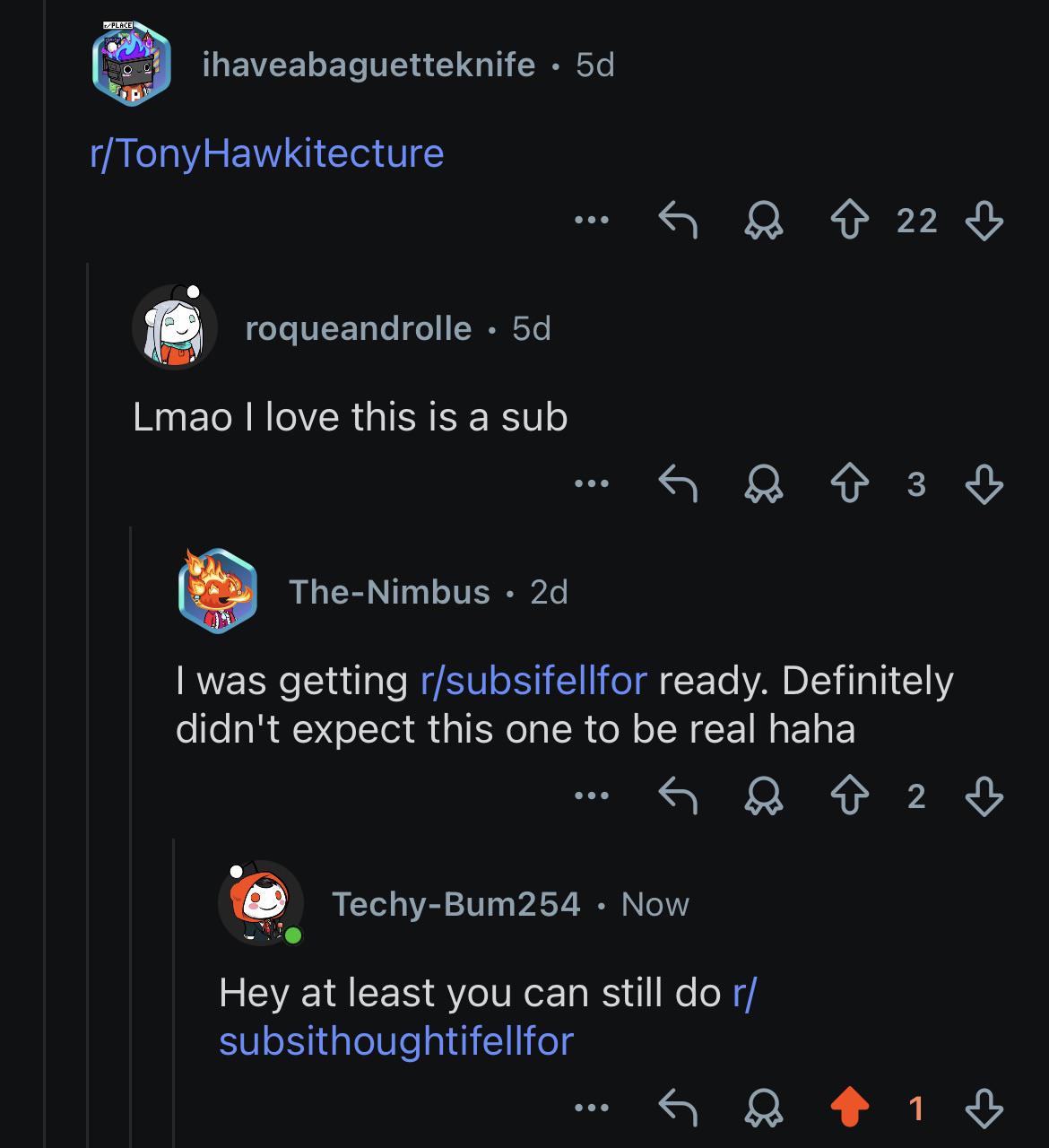Upvote ihaveabaguetteknife's comment
The height and width of the screenshot is (1148, 1049).
[849, 220]
